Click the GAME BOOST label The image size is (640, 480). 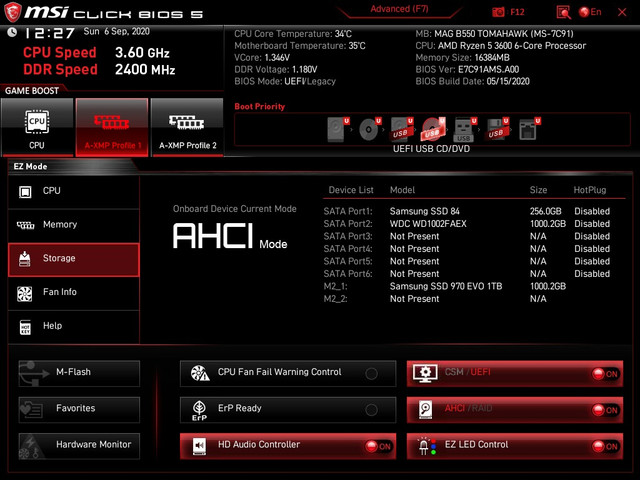32,91
